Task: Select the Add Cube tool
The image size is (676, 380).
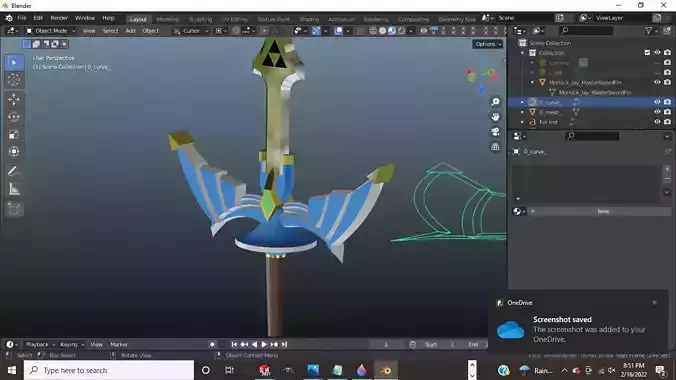Action: [x=14, y=209]
